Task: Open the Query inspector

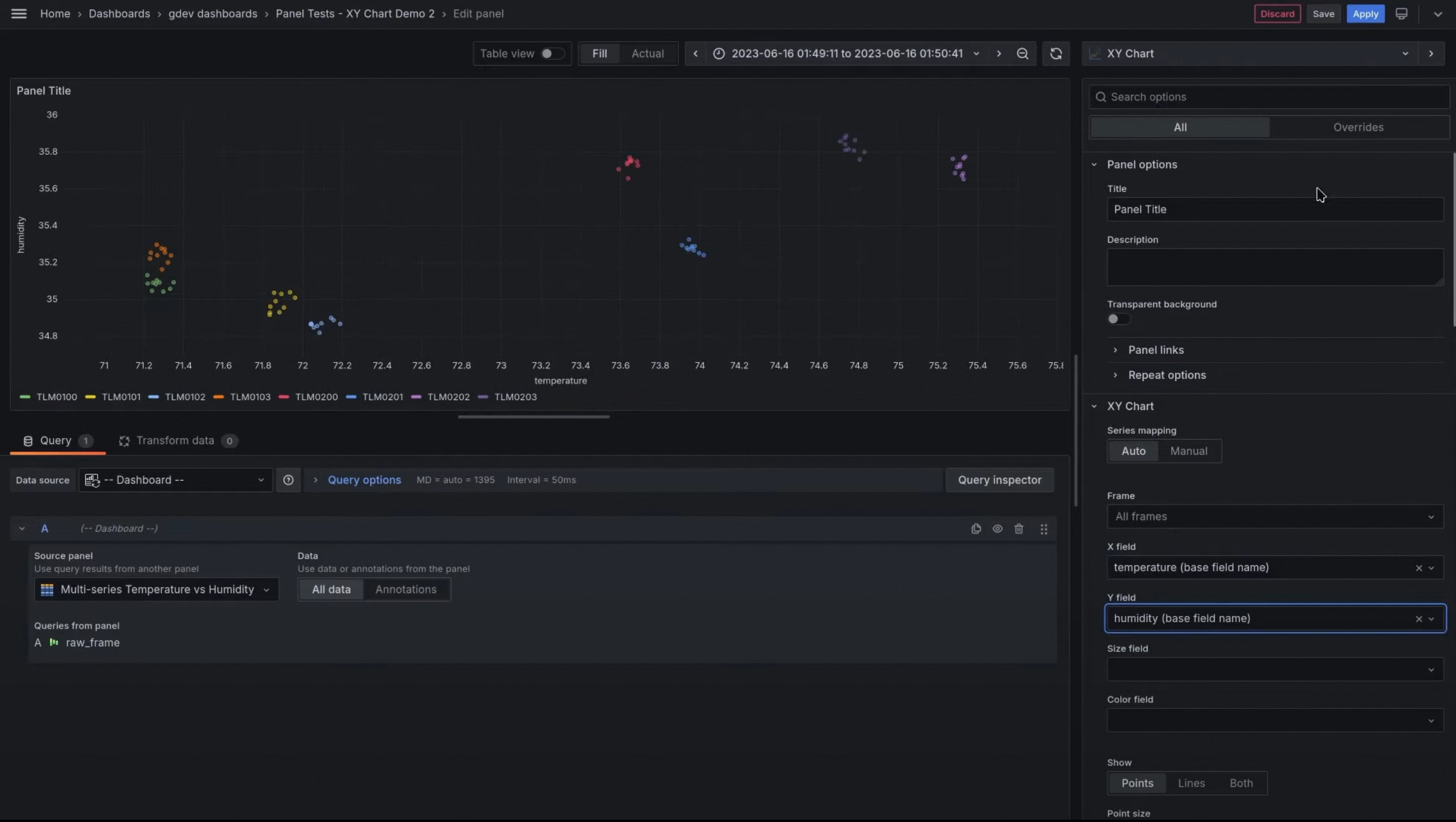Action: [x=999, y=480]
